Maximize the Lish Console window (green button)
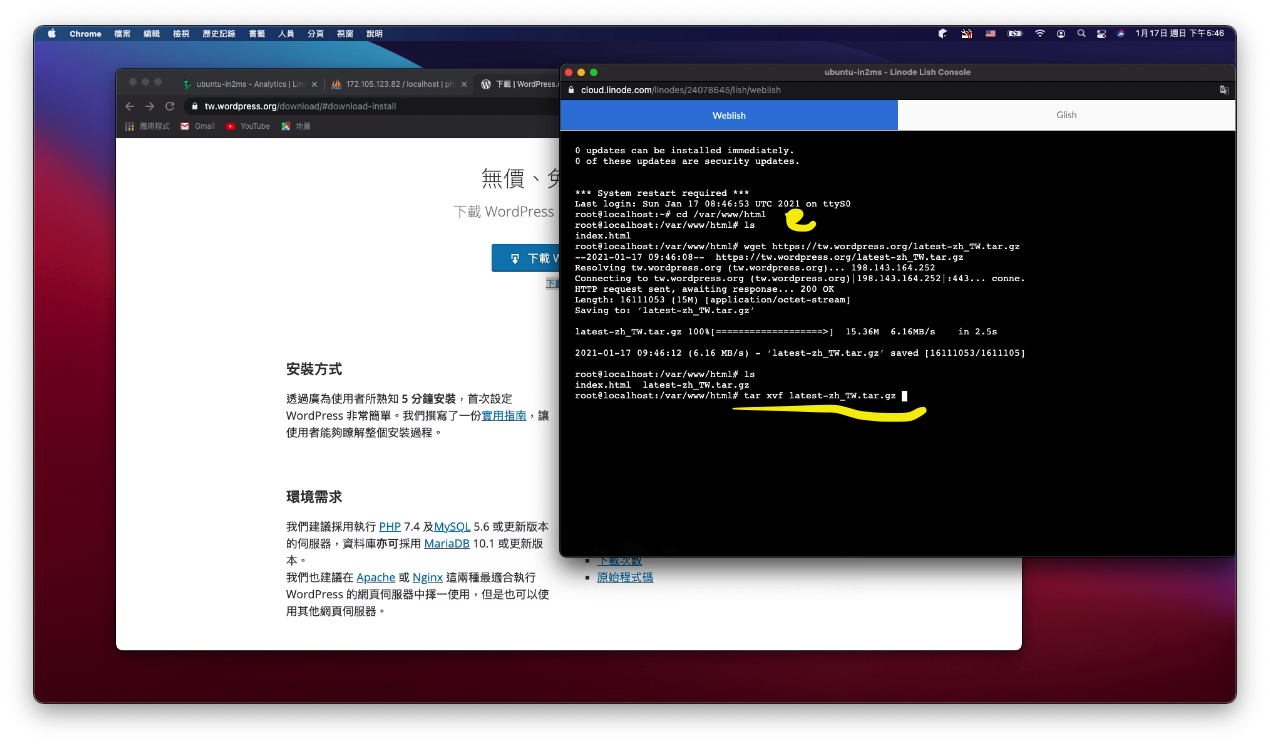The image size is (1270, 745). click(x=594, y=72)
